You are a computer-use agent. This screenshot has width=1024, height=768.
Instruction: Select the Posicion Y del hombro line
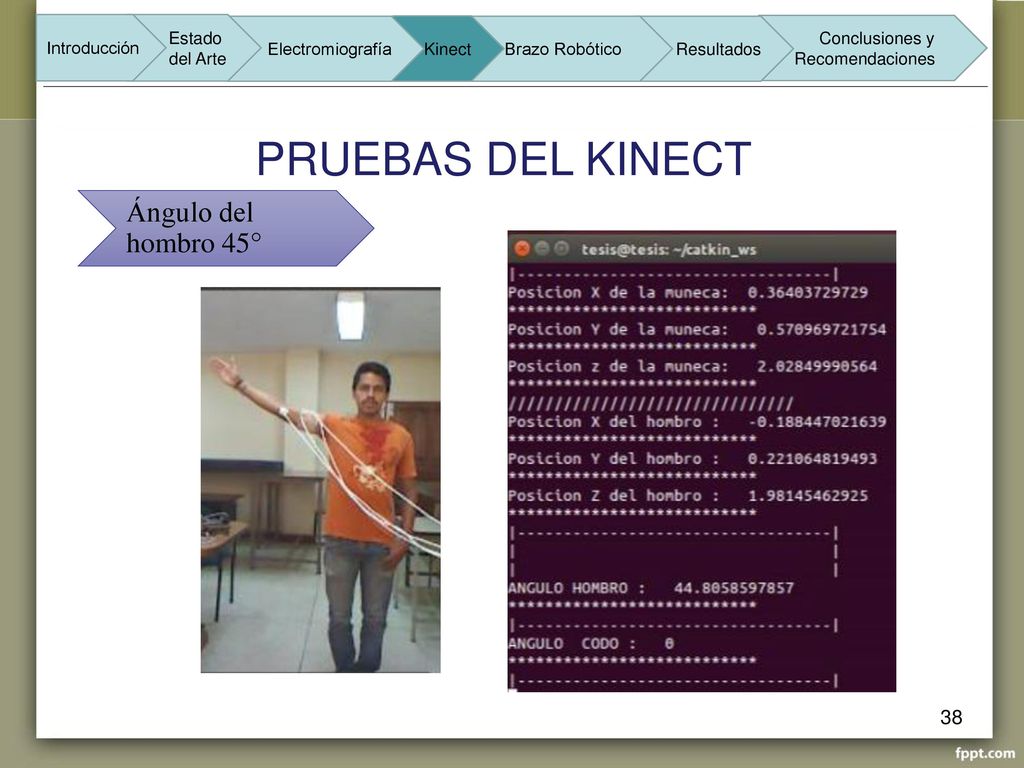point(692,458)
